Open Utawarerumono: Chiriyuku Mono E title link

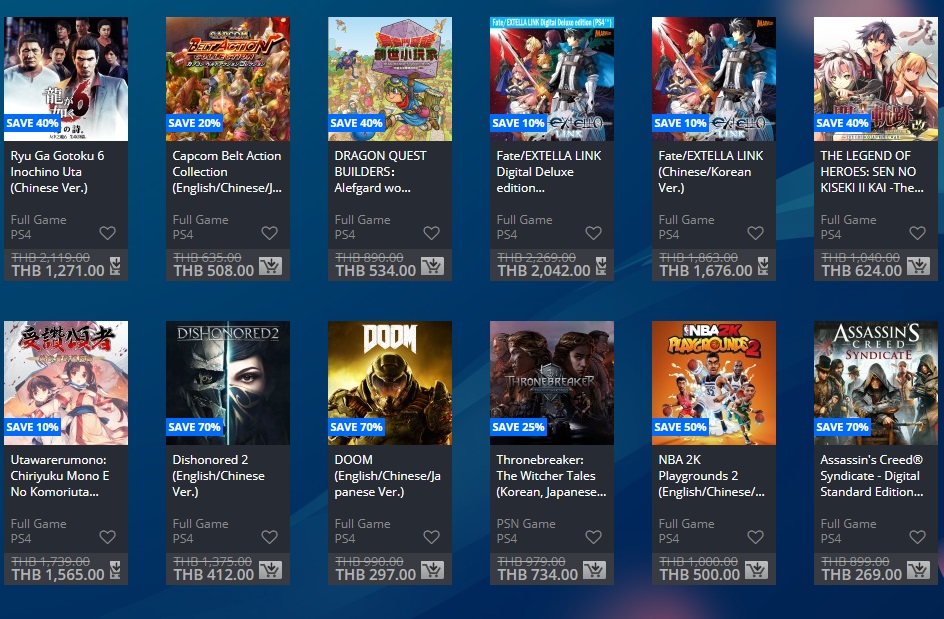(x=60, y=476)
